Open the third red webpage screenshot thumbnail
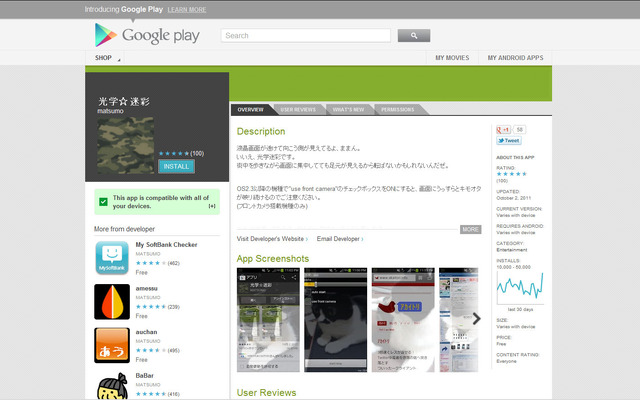 [x=403, y=320]
